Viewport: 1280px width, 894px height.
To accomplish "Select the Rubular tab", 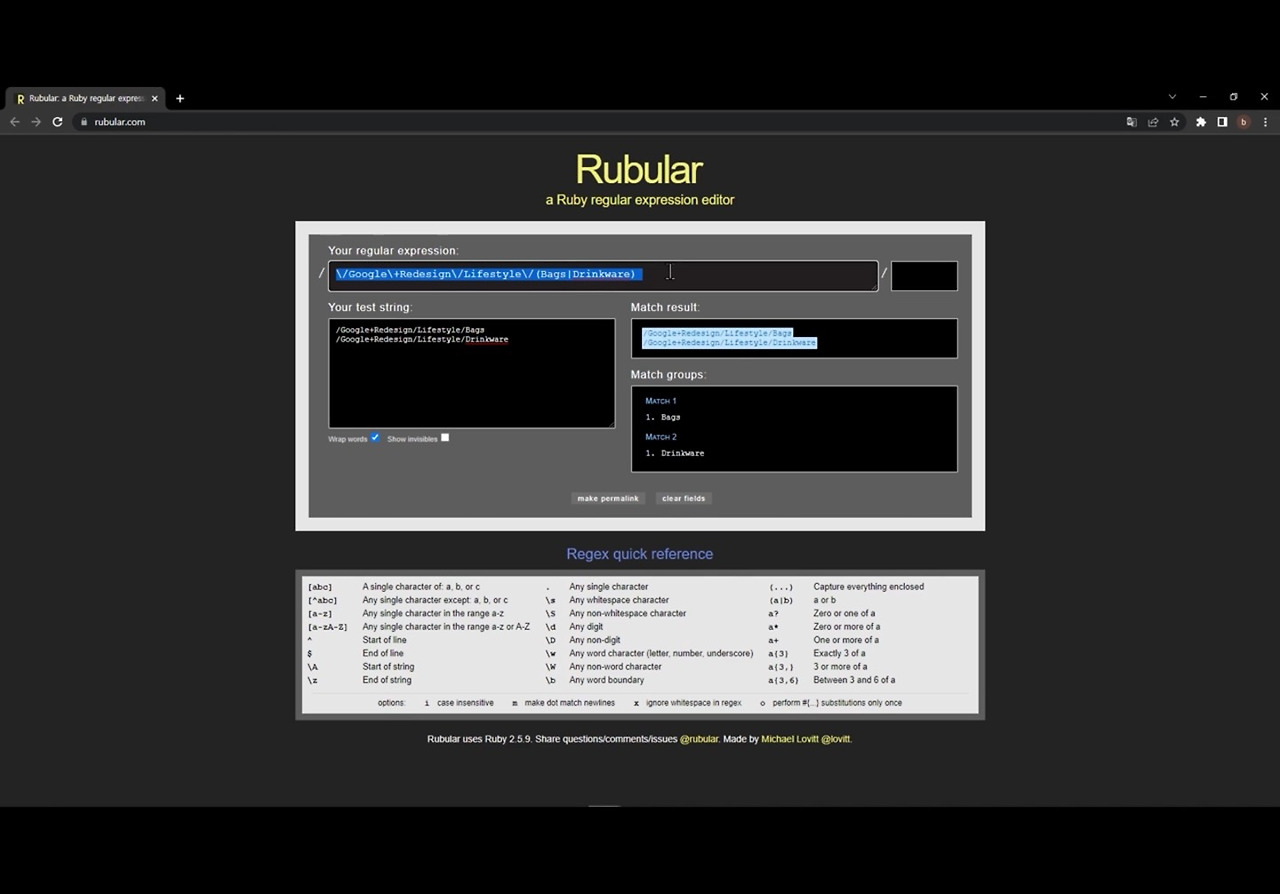I will tap(87, 98).
